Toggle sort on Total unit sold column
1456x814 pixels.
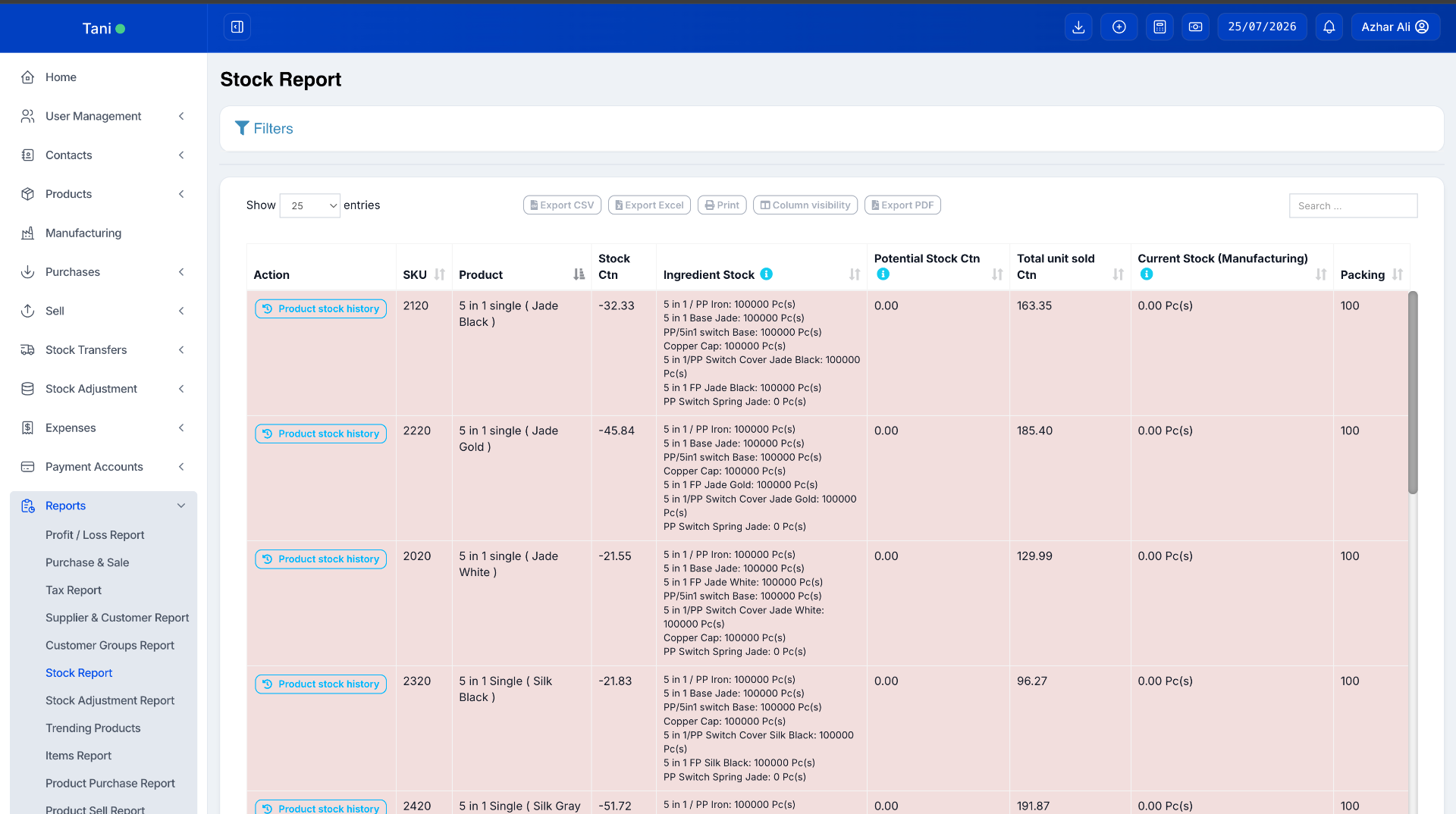click(x=1119, y=274)
